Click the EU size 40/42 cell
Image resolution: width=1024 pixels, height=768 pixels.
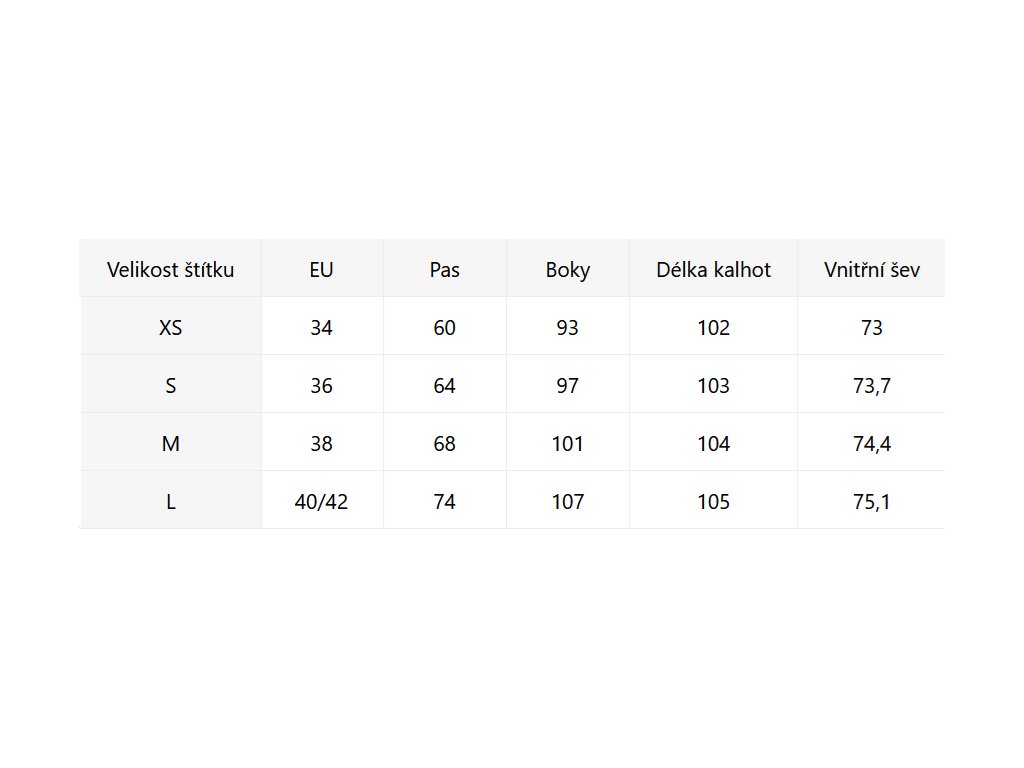click(321, 502)
